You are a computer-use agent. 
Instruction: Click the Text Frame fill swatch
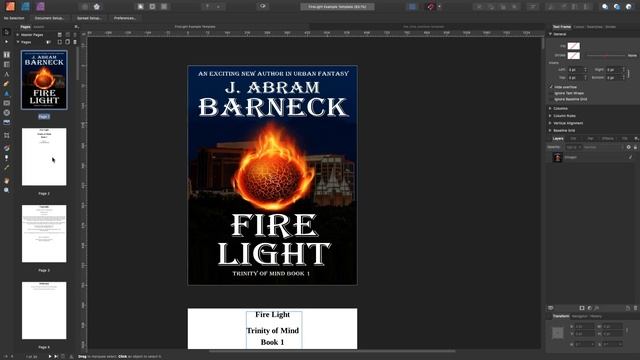[x=573, y=46]
